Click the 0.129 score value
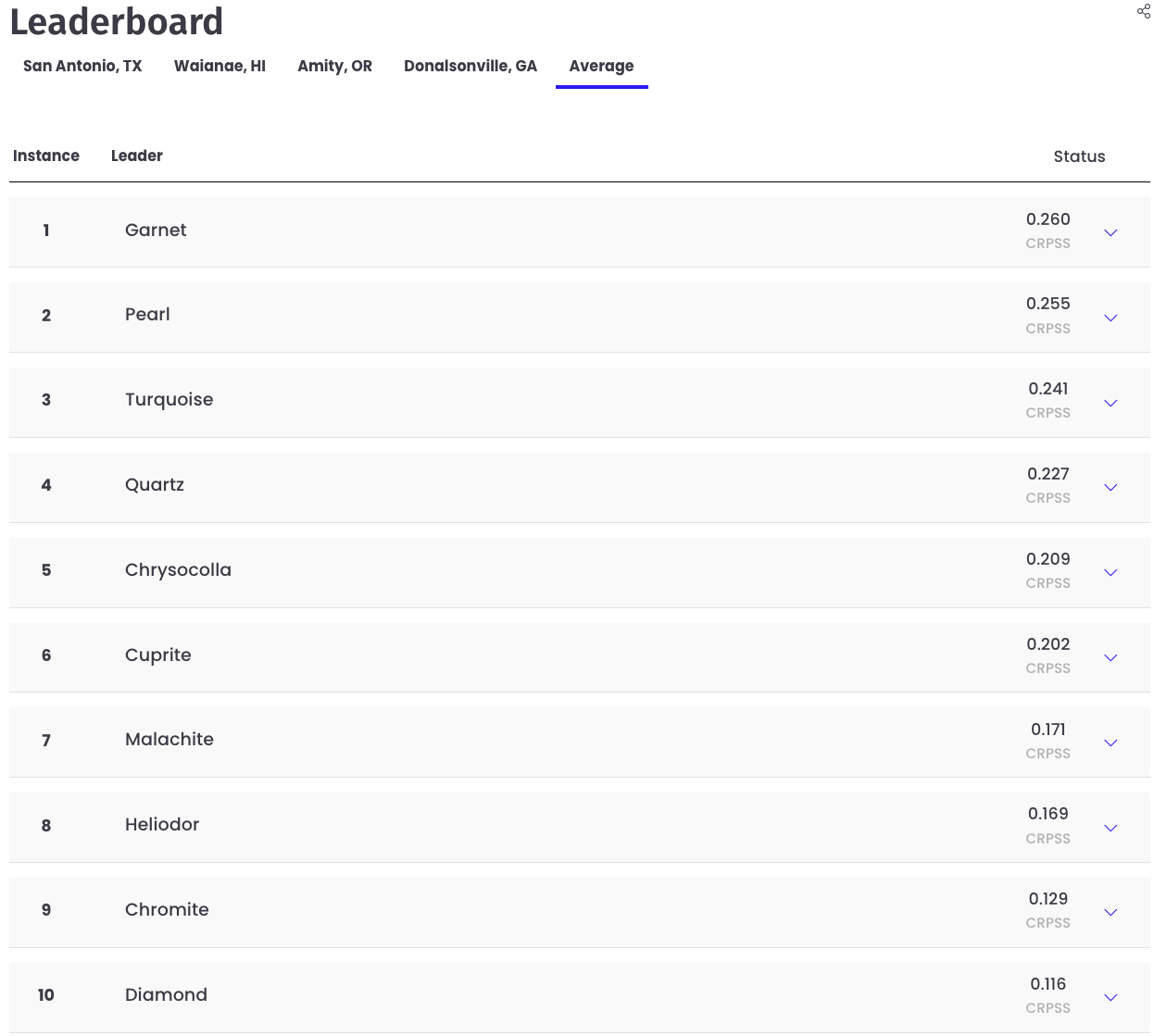The height and width of the screenshot is (1036, 1167). pos(1048,899)
